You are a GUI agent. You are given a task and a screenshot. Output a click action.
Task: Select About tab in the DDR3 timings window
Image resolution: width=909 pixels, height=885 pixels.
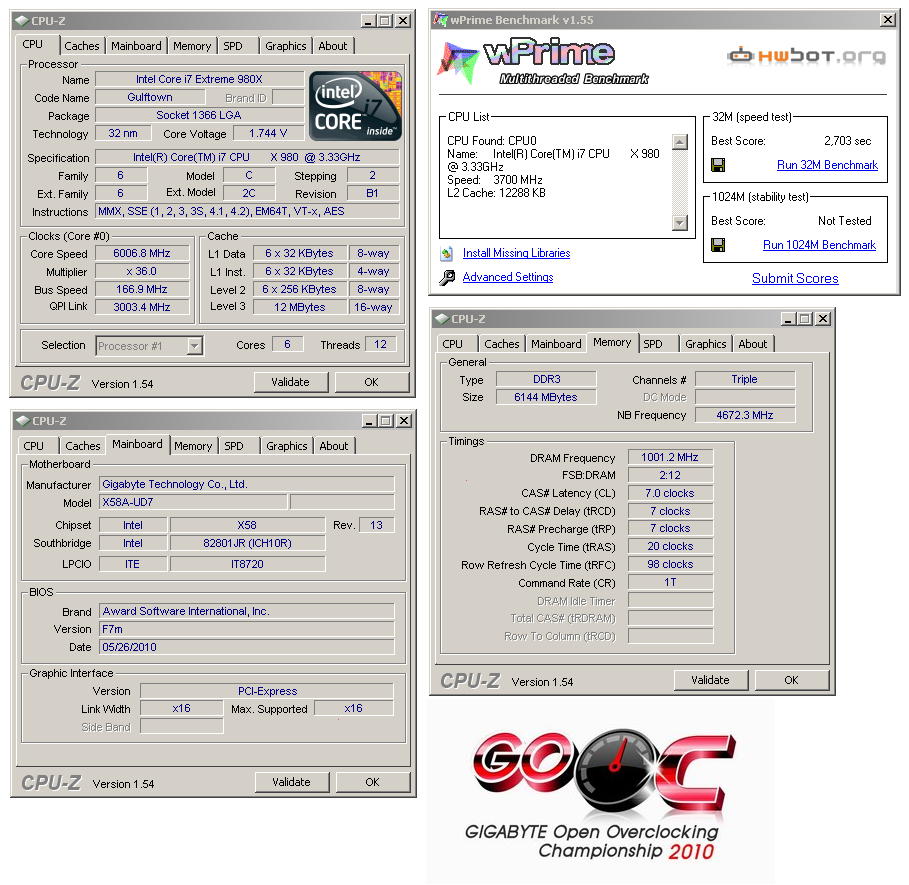(753, 344)
